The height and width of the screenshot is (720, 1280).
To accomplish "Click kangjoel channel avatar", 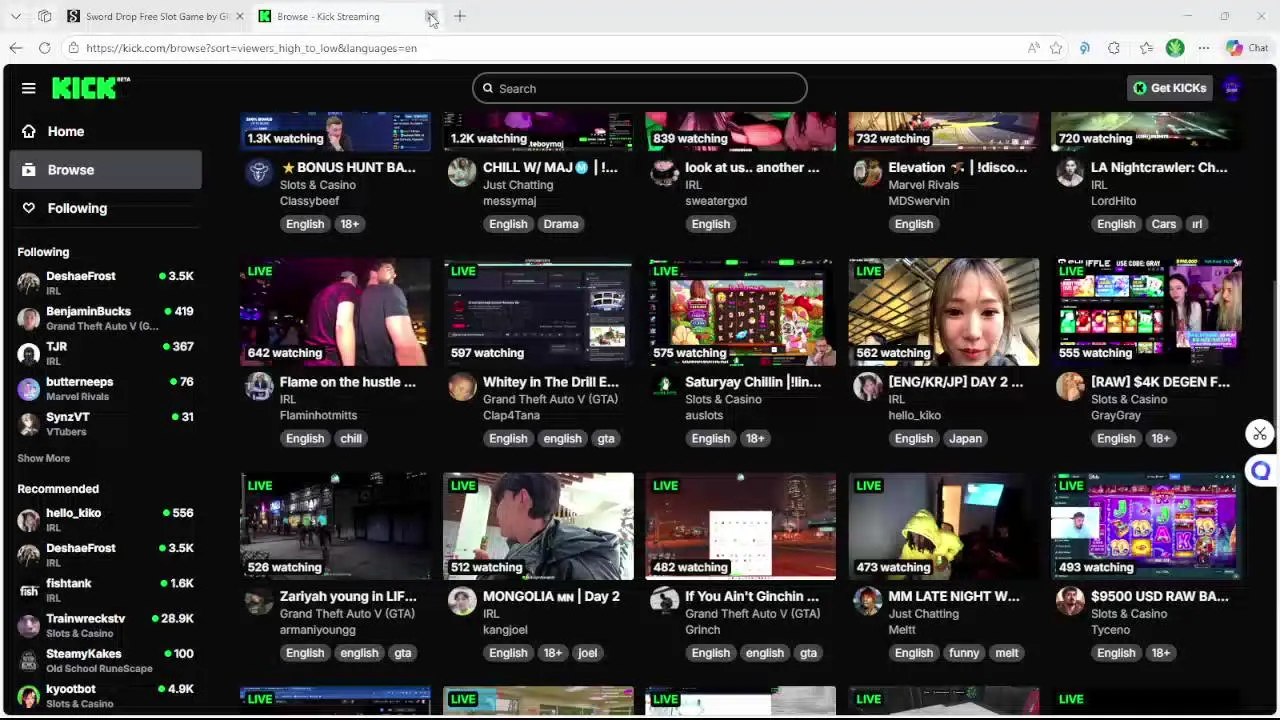I will click(461, 600).
